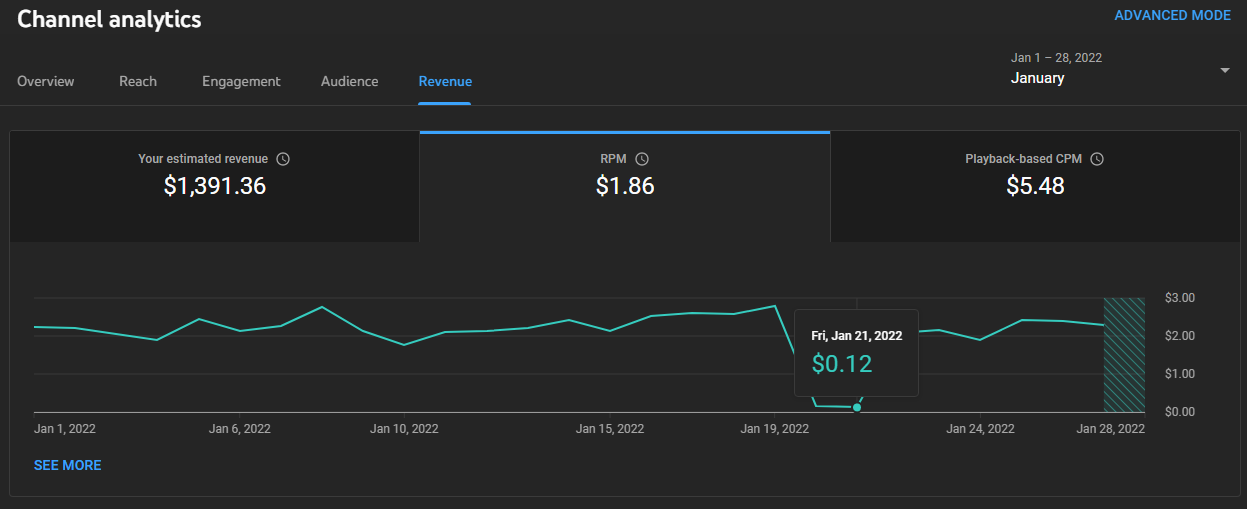Viewport: 1247px width, 509px height.
Task: Select the RPM metric card
Action: pos(624,186)
